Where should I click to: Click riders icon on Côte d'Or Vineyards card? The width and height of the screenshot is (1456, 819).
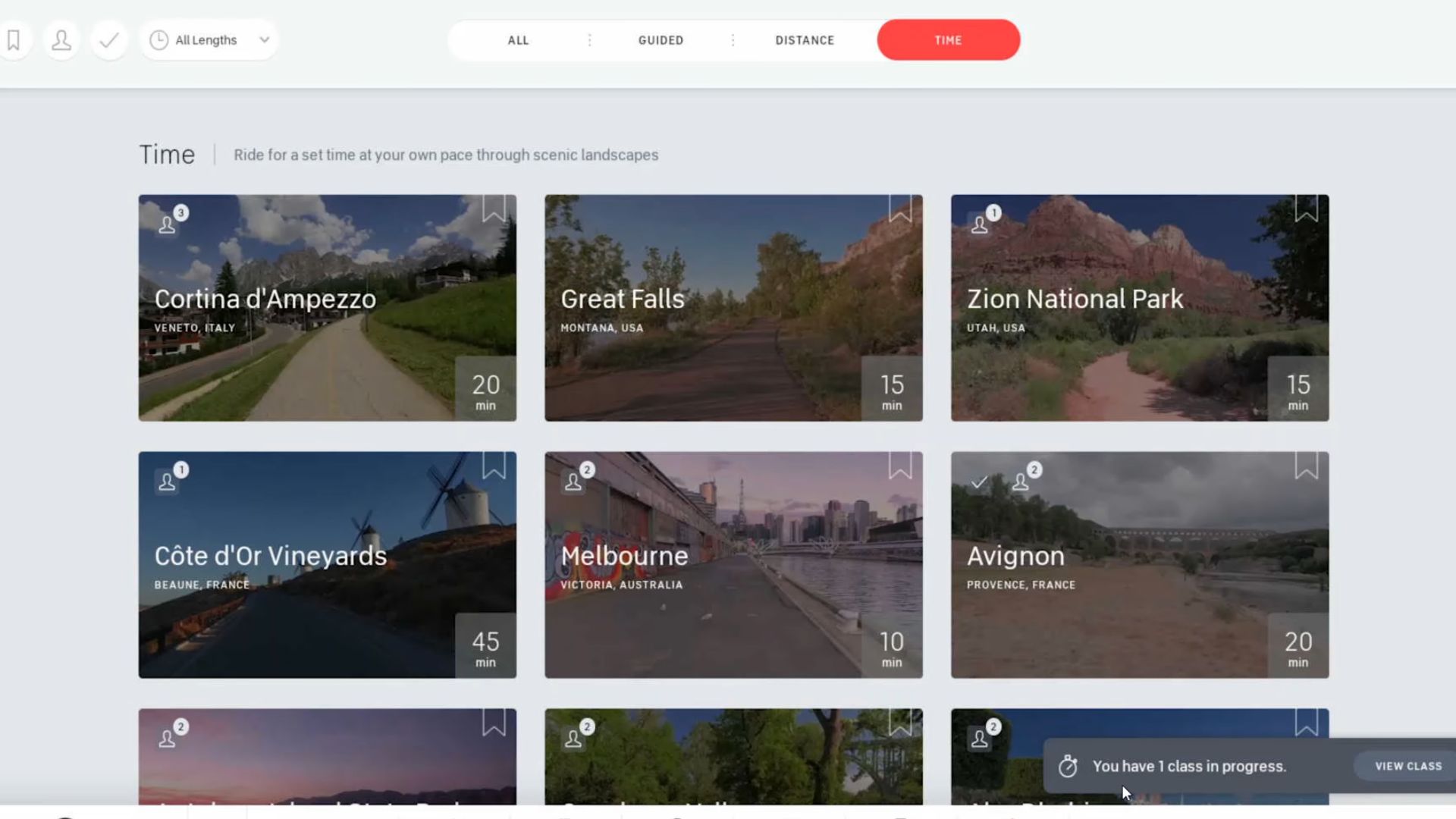[168, 482]
